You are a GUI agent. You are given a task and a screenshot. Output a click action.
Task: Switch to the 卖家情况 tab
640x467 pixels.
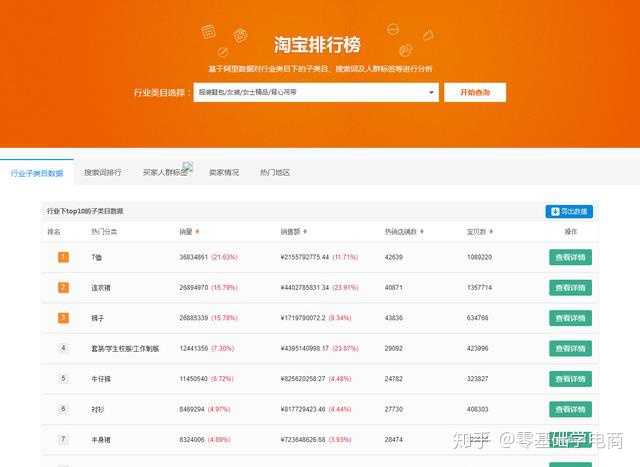pos(224,173)
